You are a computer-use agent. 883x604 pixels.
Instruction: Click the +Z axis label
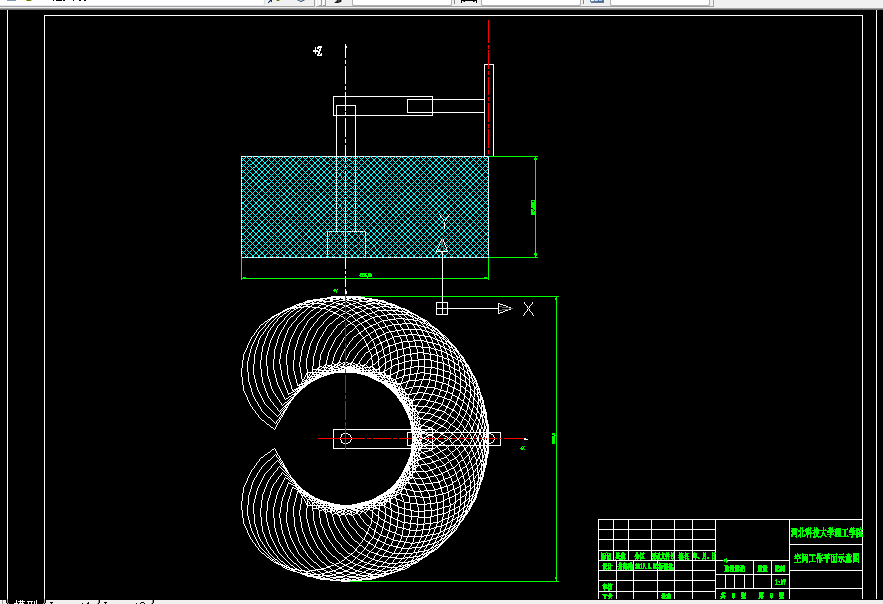coord(318,51)
